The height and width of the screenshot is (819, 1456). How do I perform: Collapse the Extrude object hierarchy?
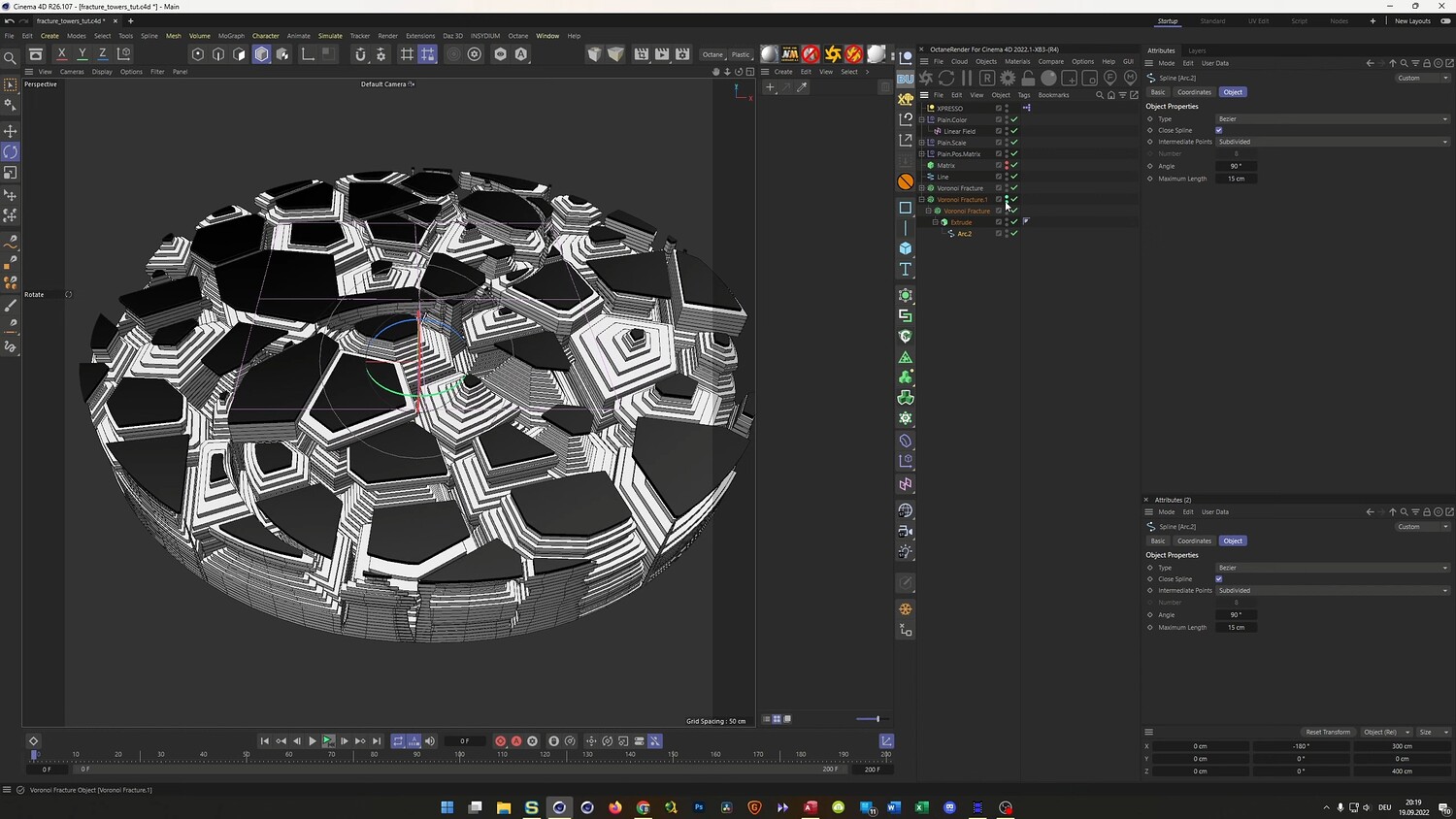point(936,222)
